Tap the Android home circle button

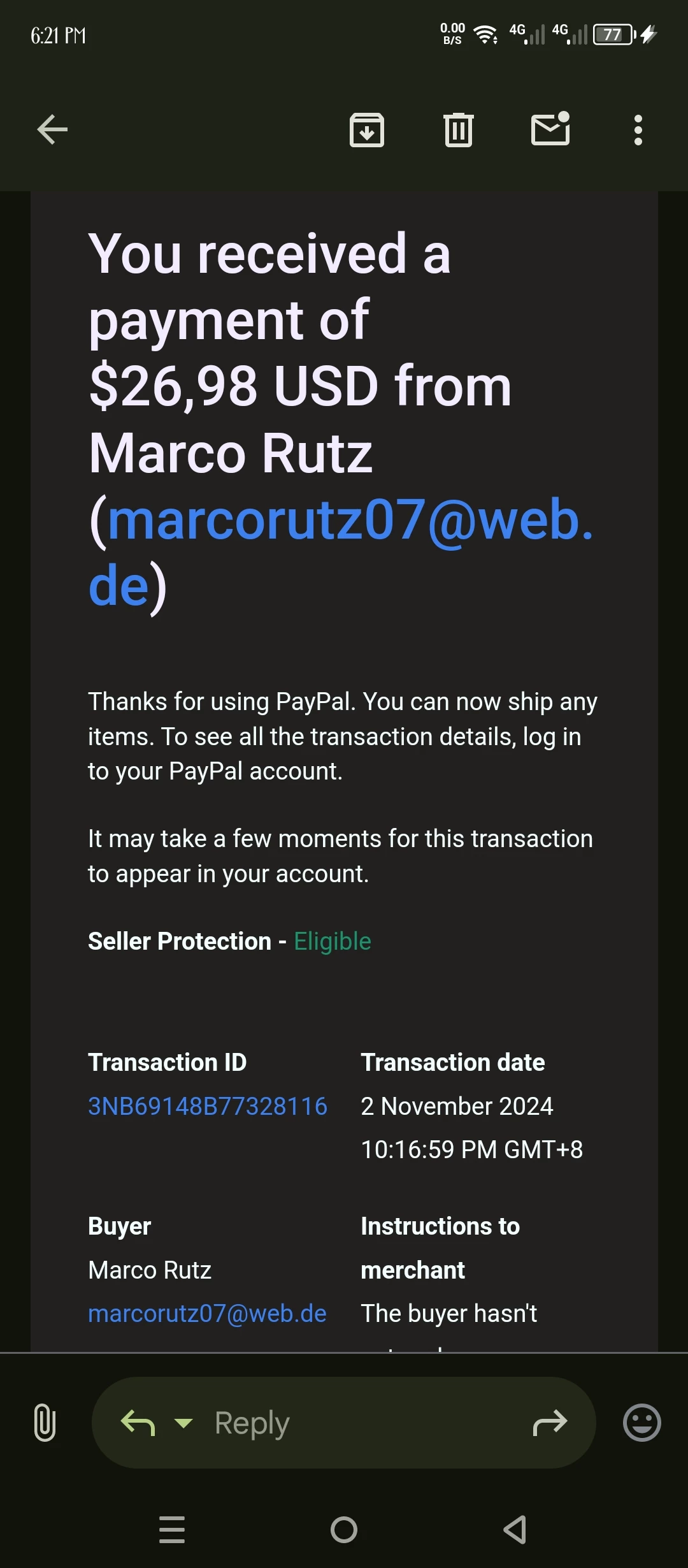click(344, 1530)
